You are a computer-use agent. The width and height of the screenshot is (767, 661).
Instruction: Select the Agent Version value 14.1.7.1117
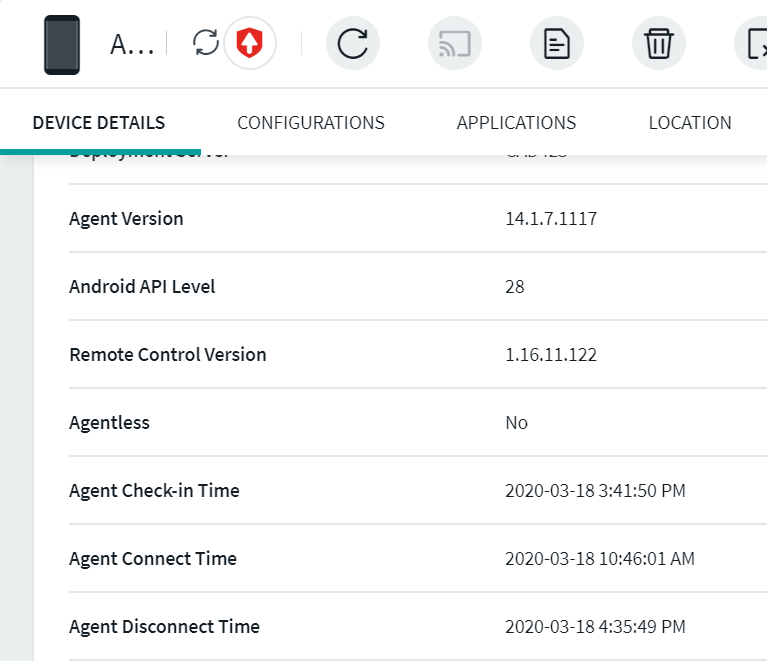551,219
